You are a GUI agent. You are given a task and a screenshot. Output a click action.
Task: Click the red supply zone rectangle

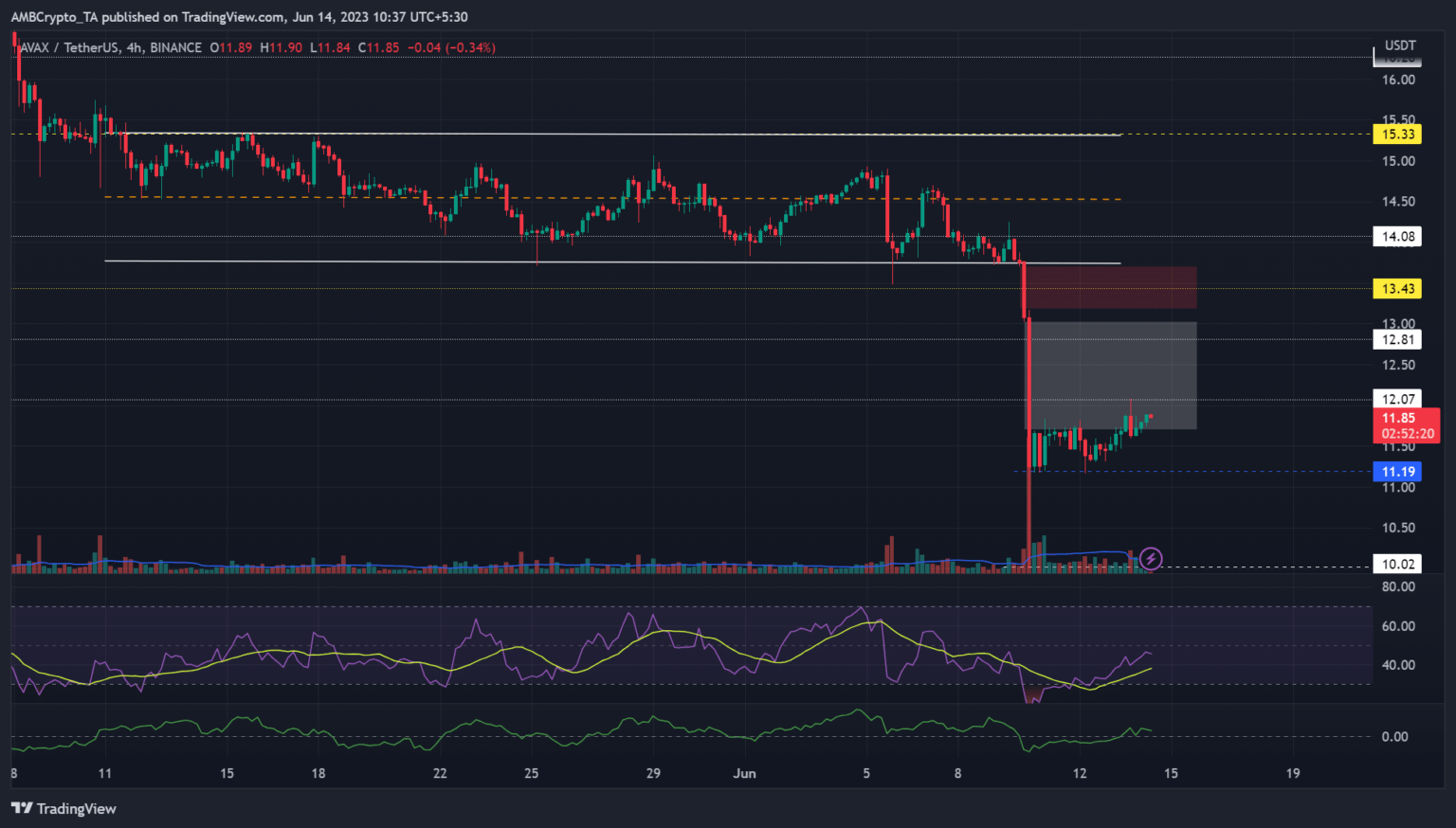coord(1111,287)
